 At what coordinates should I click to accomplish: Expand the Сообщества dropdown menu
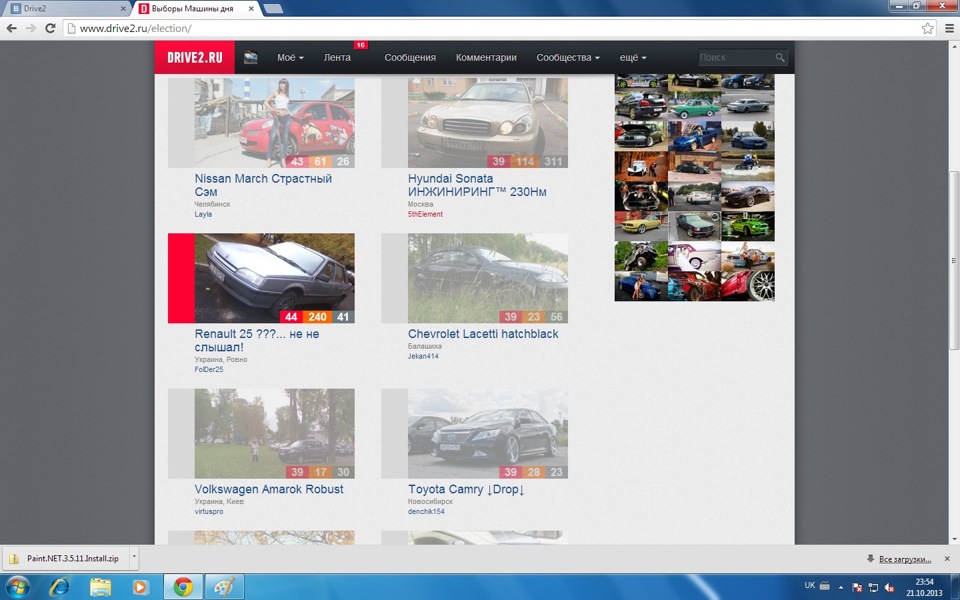pyautogui.click(x=568, y=58)
